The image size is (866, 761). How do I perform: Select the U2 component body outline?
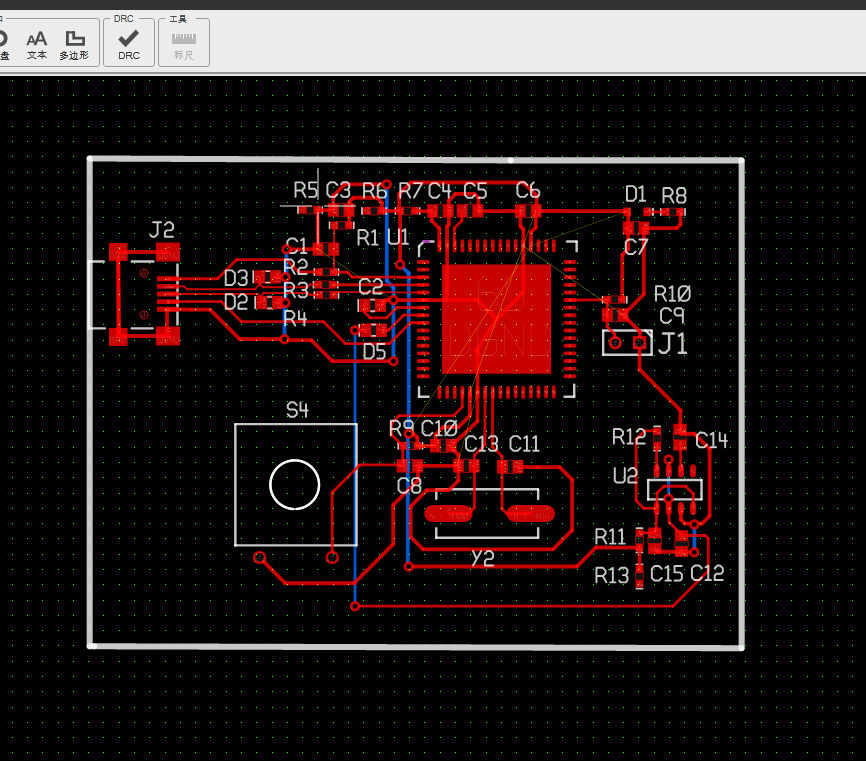tap(674, 489)
